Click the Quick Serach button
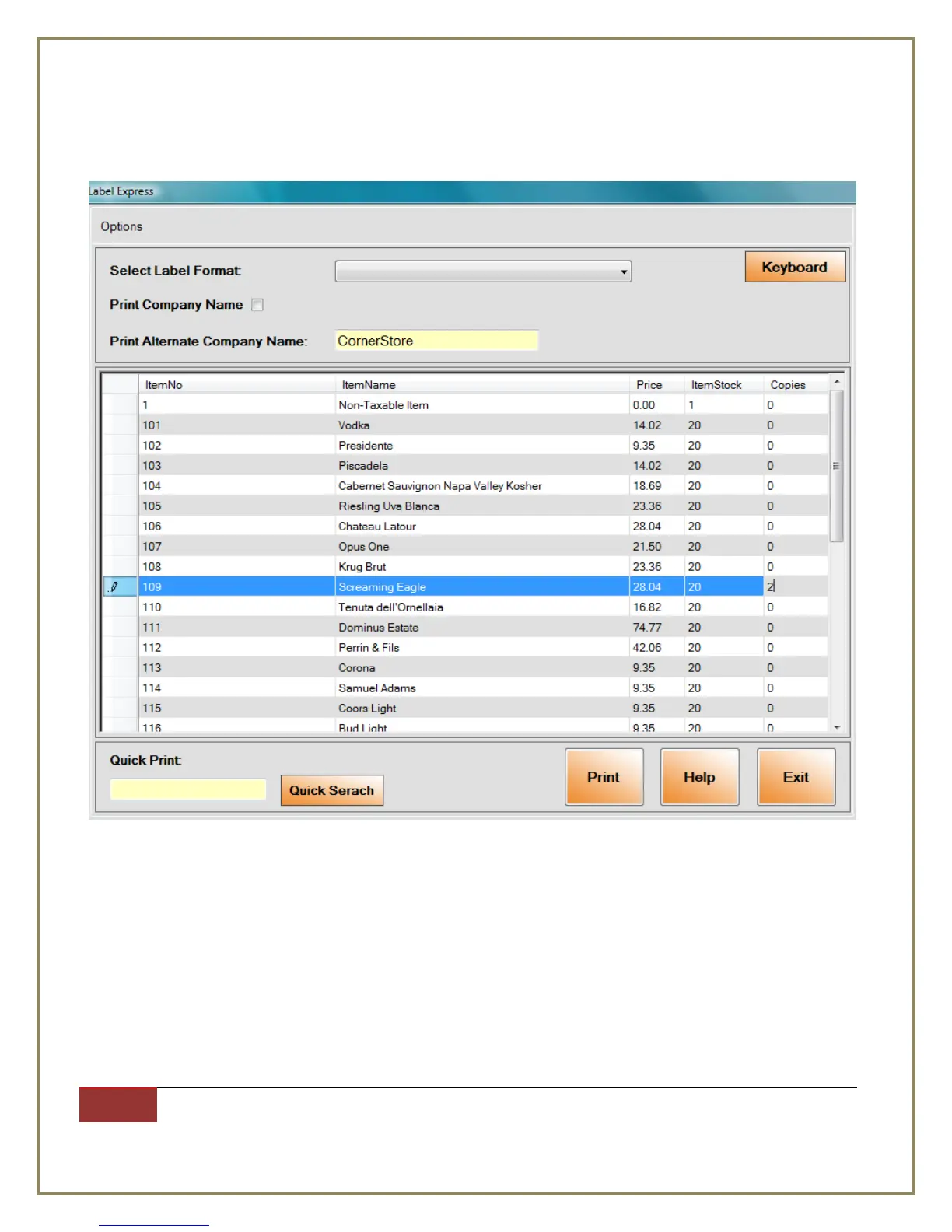952x1232 pixels. click(332, 790)
